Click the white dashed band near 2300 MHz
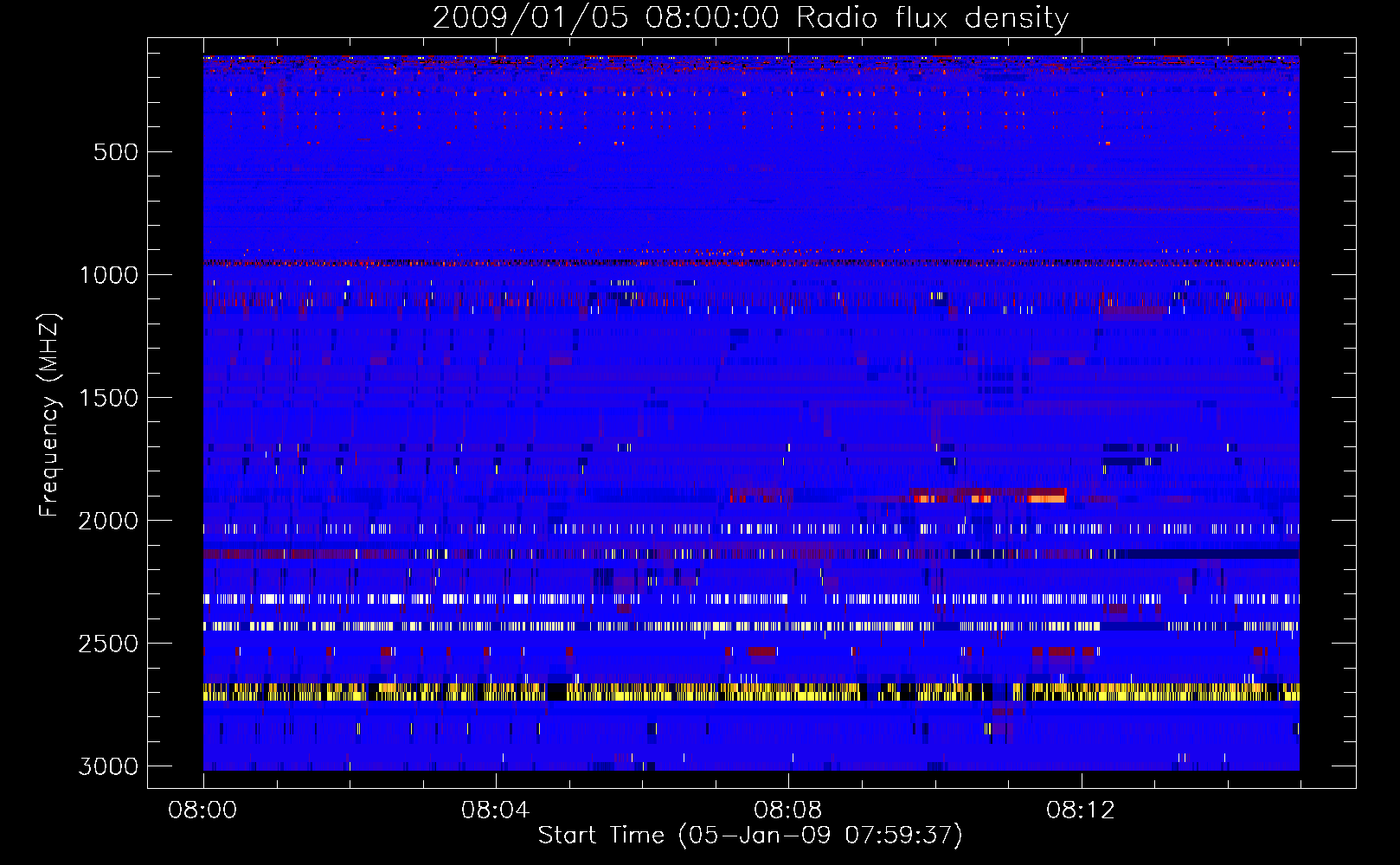 click(751, 599)
